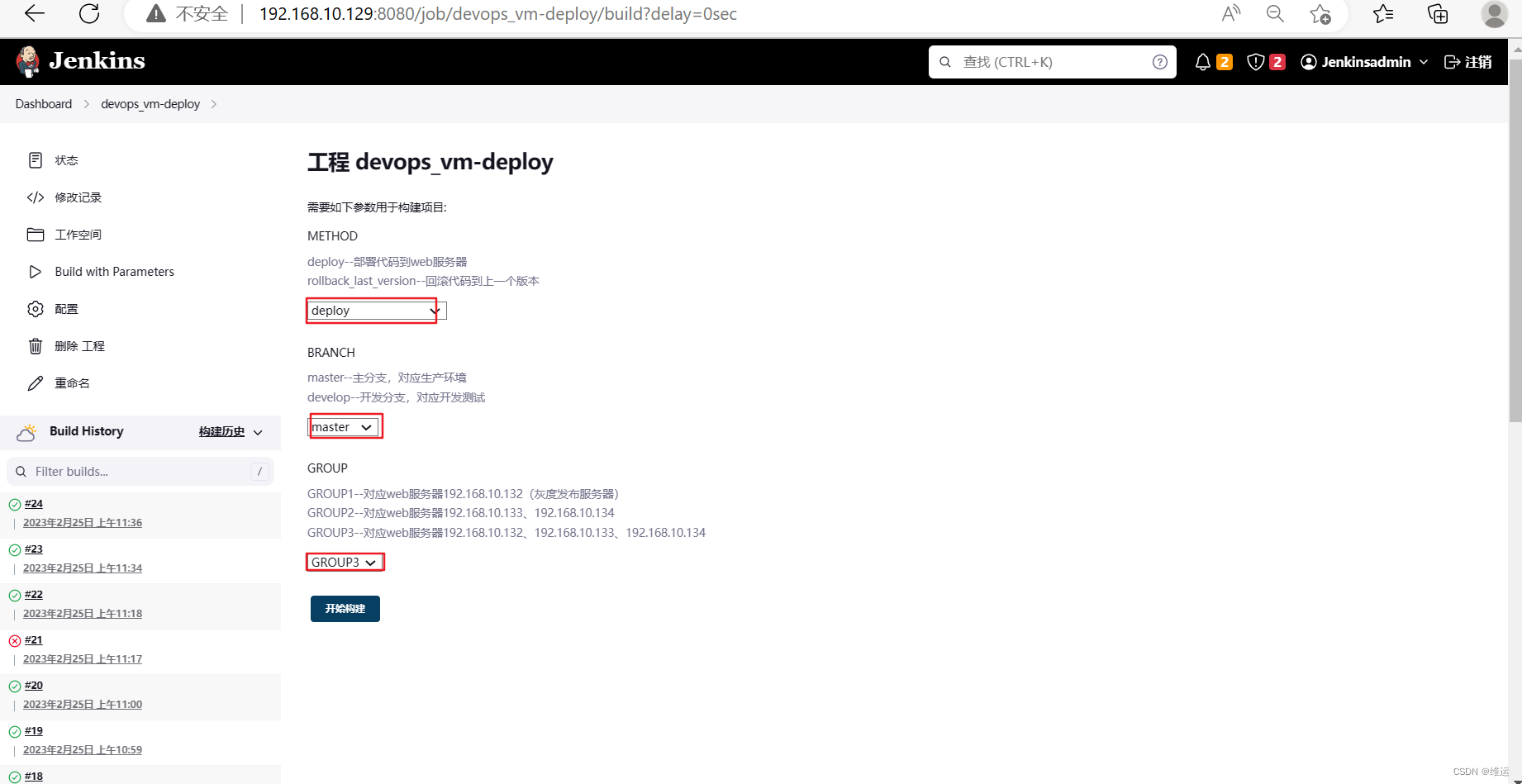Click build #22 success status icon
The width and height of the screenshot is (1522, 784).
click(x=15, y=596)
